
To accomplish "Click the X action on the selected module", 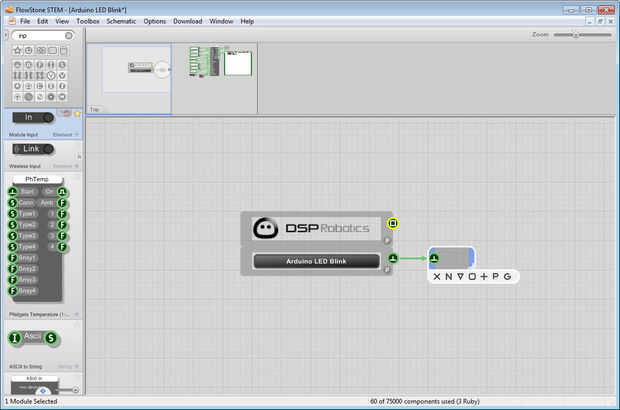I will pos(437,276).
